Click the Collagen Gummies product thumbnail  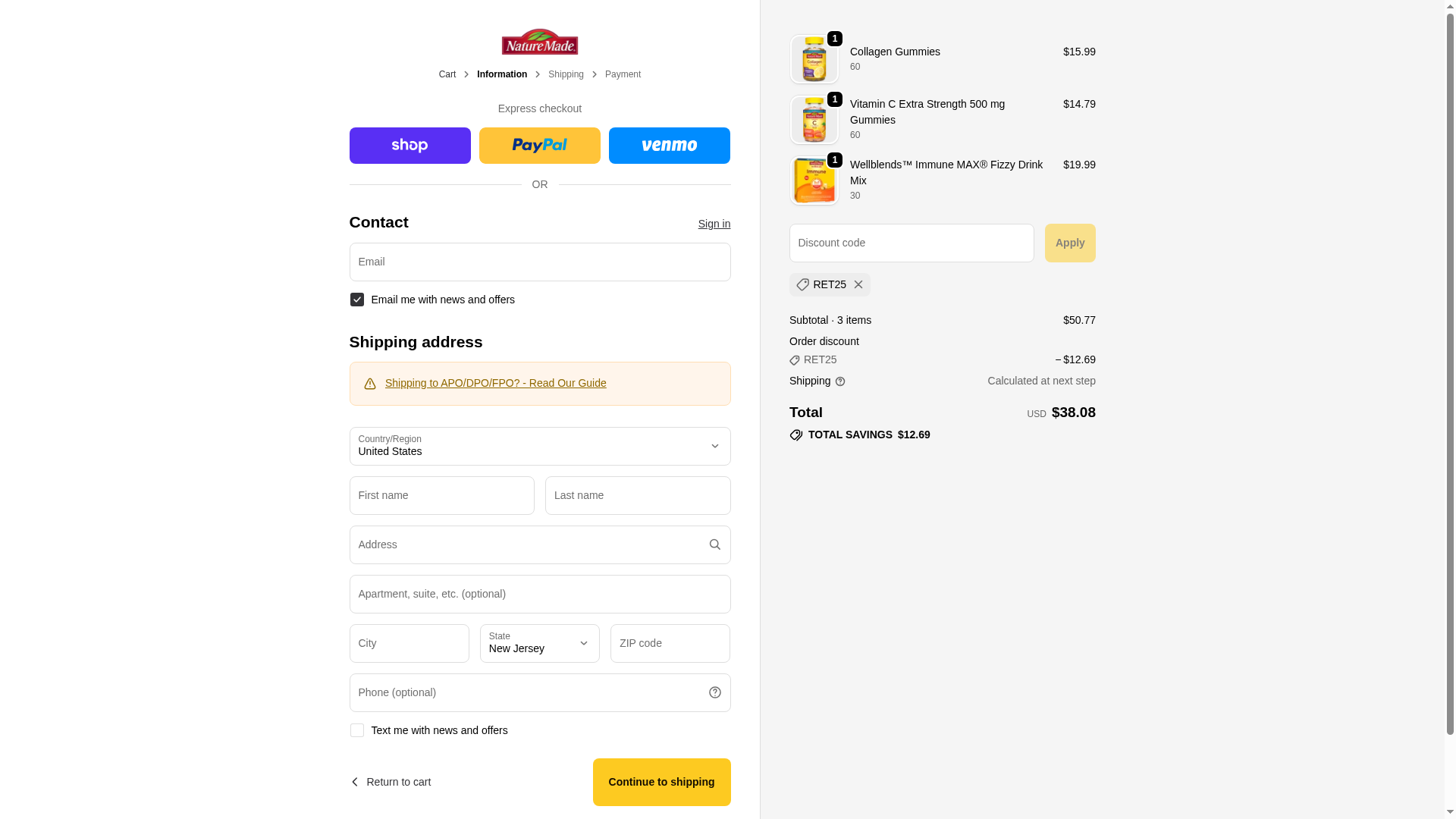[814, 59]
